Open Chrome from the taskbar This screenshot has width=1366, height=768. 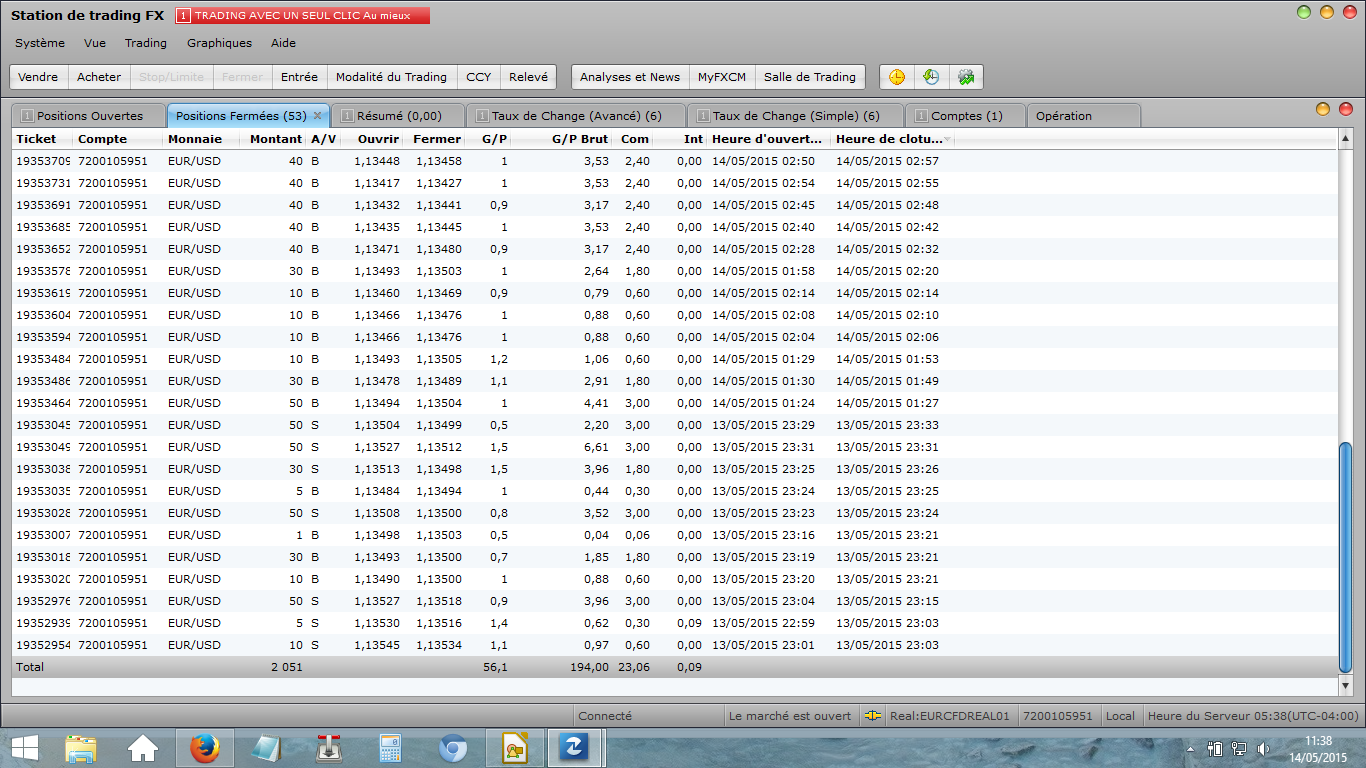453,748
